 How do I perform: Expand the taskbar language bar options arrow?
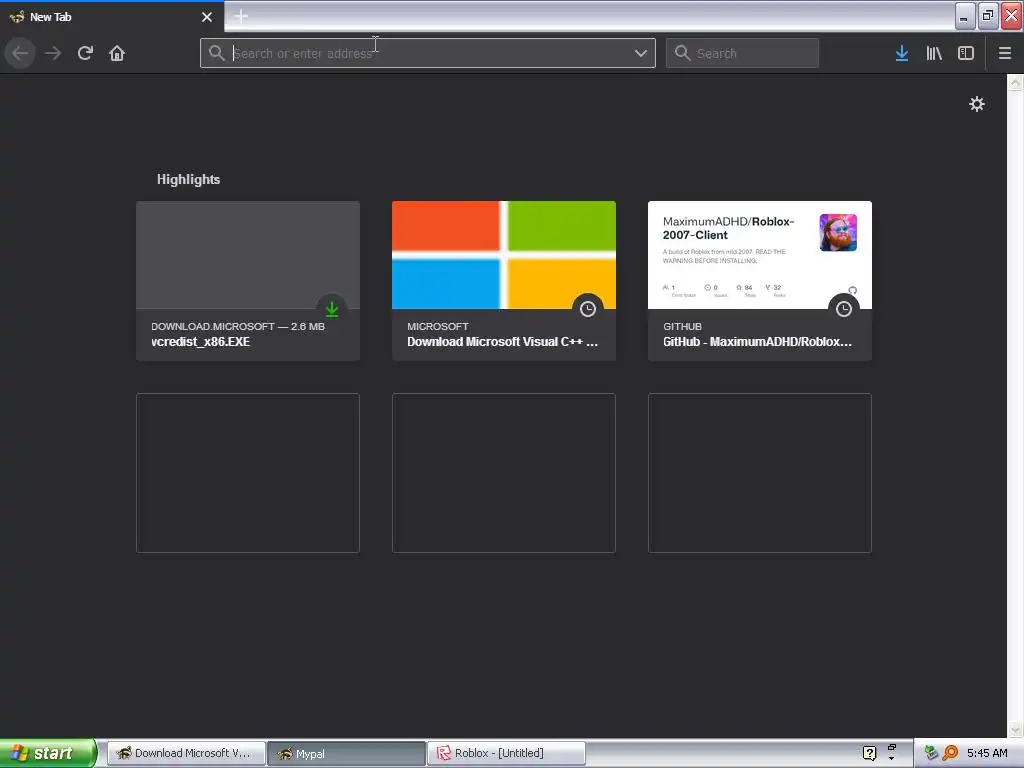pos(891,758)
